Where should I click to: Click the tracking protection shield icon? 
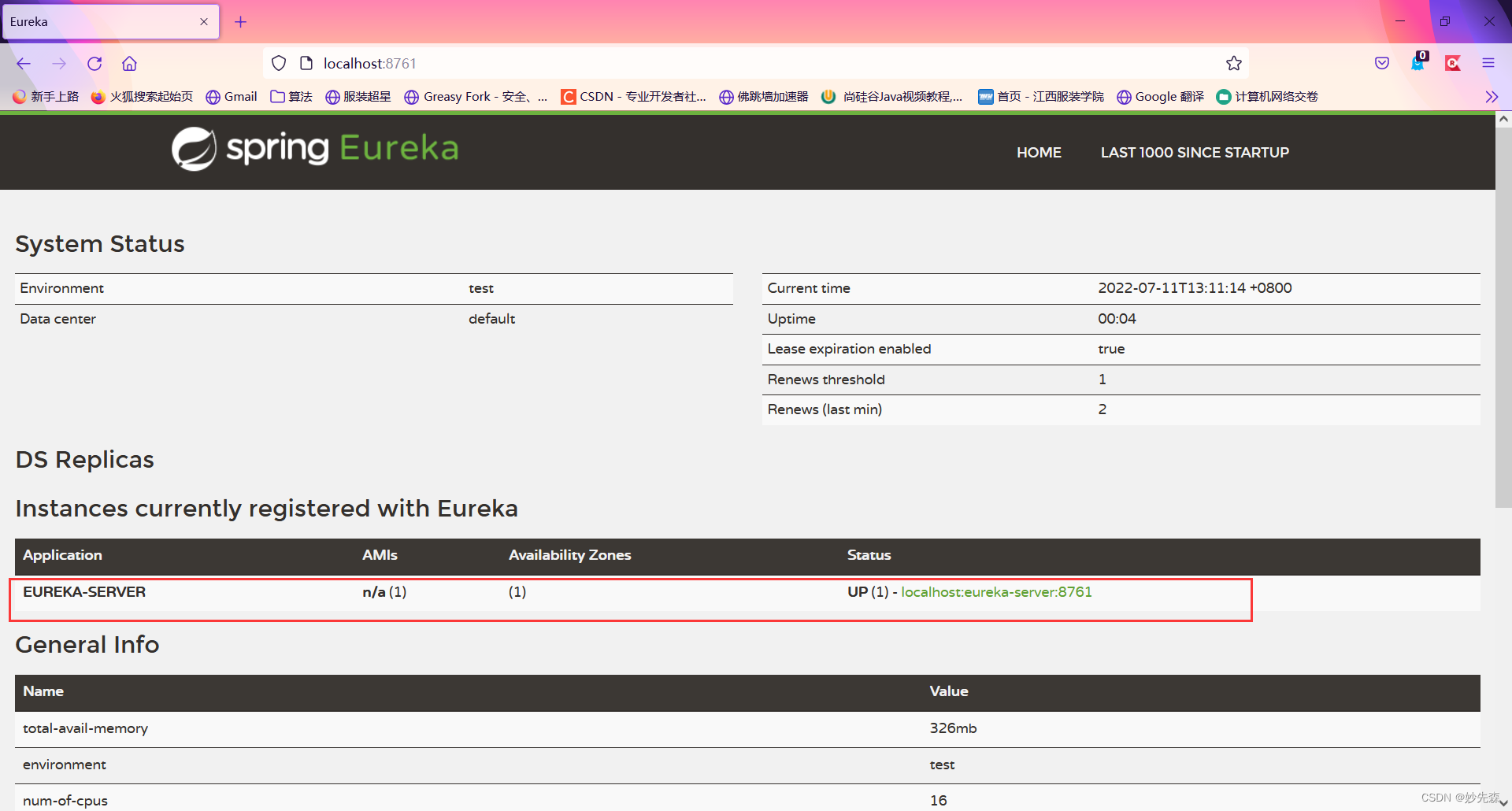point(279,64)
